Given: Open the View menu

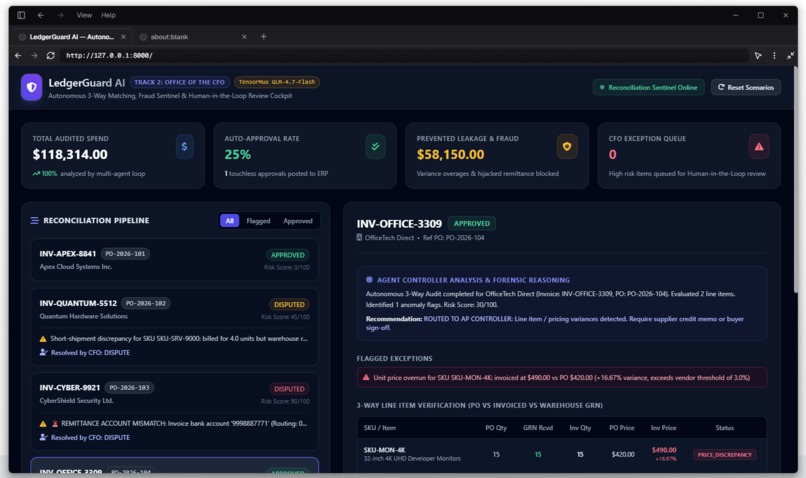Looking at the screenshot, I should click(x=84, y=15).
